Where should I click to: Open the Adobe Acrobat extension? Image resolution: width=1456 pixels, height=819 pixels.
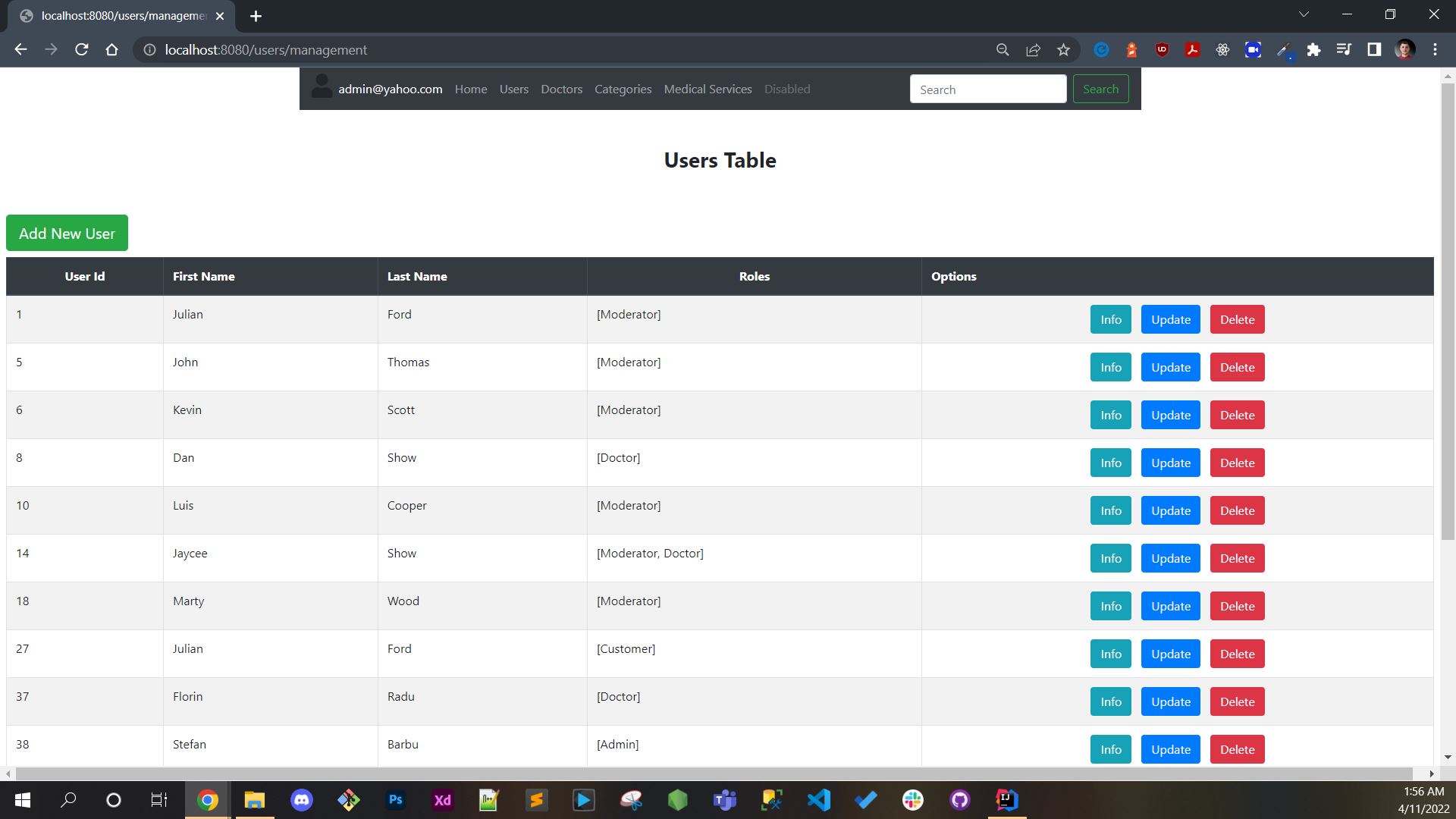tap(1192, 49)
